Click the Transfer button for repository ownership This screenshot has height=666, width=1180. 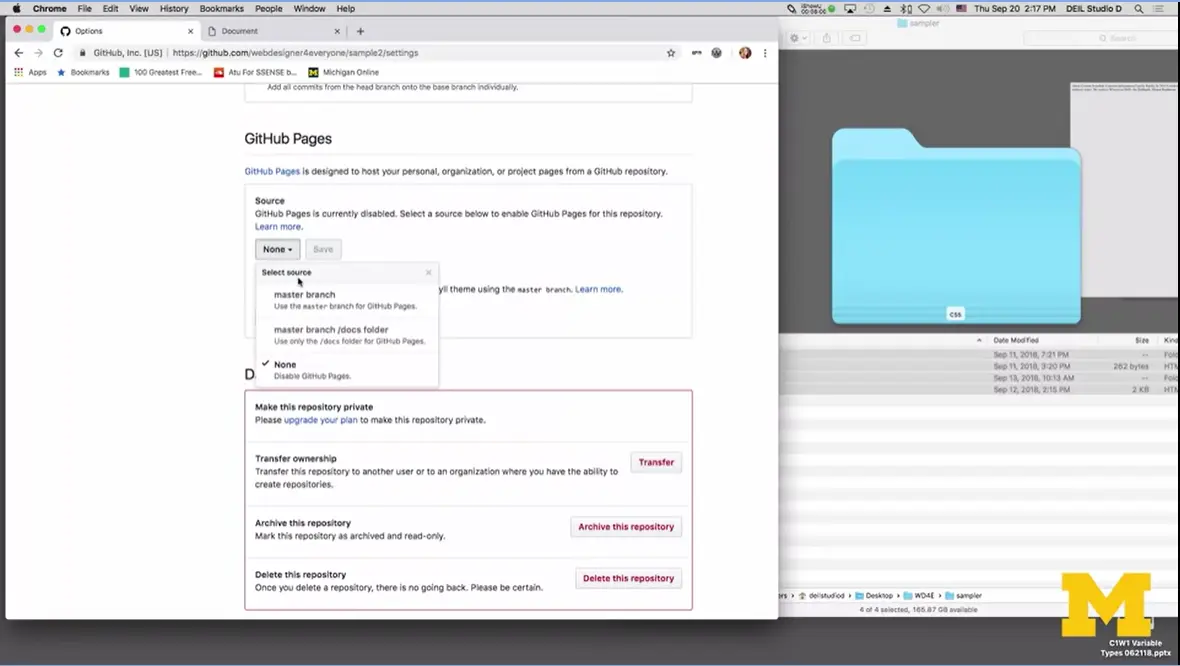click(x=655, y=462)
